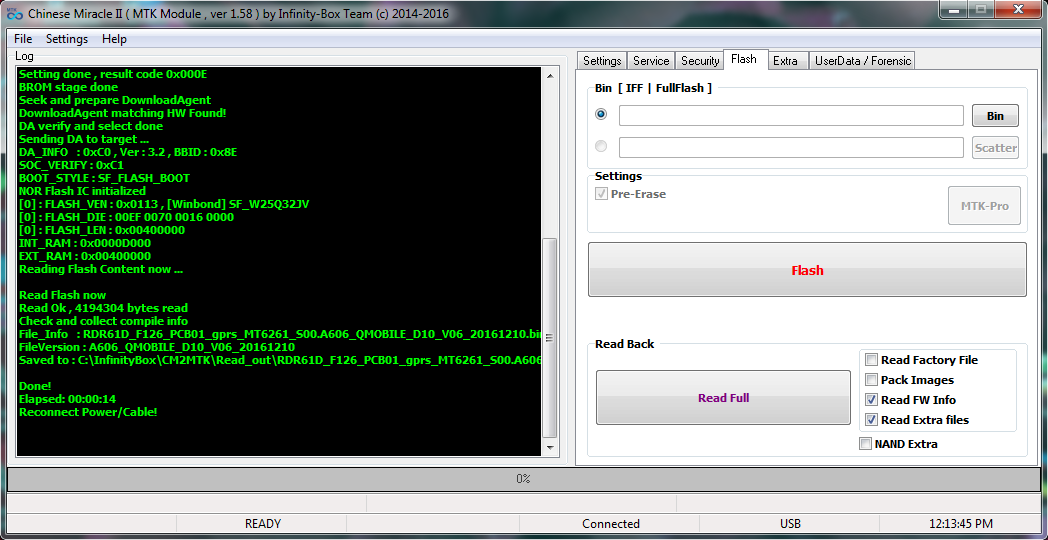Viewport: 1048px width, 540px height.
Task: Click the Bin file path input field
Action: tap(790, 116)
